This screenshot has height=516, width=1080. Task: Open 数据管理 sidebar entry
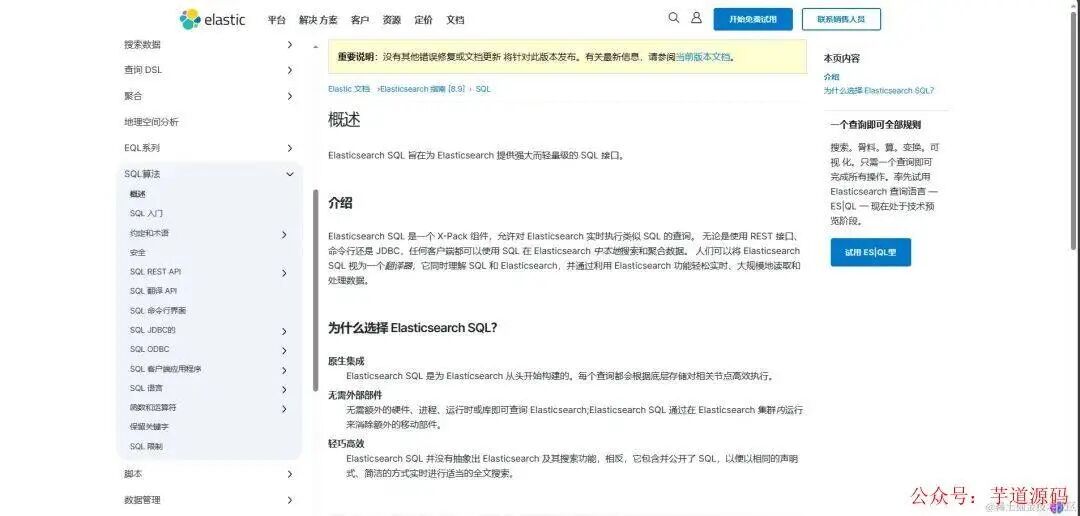[142, 500]
